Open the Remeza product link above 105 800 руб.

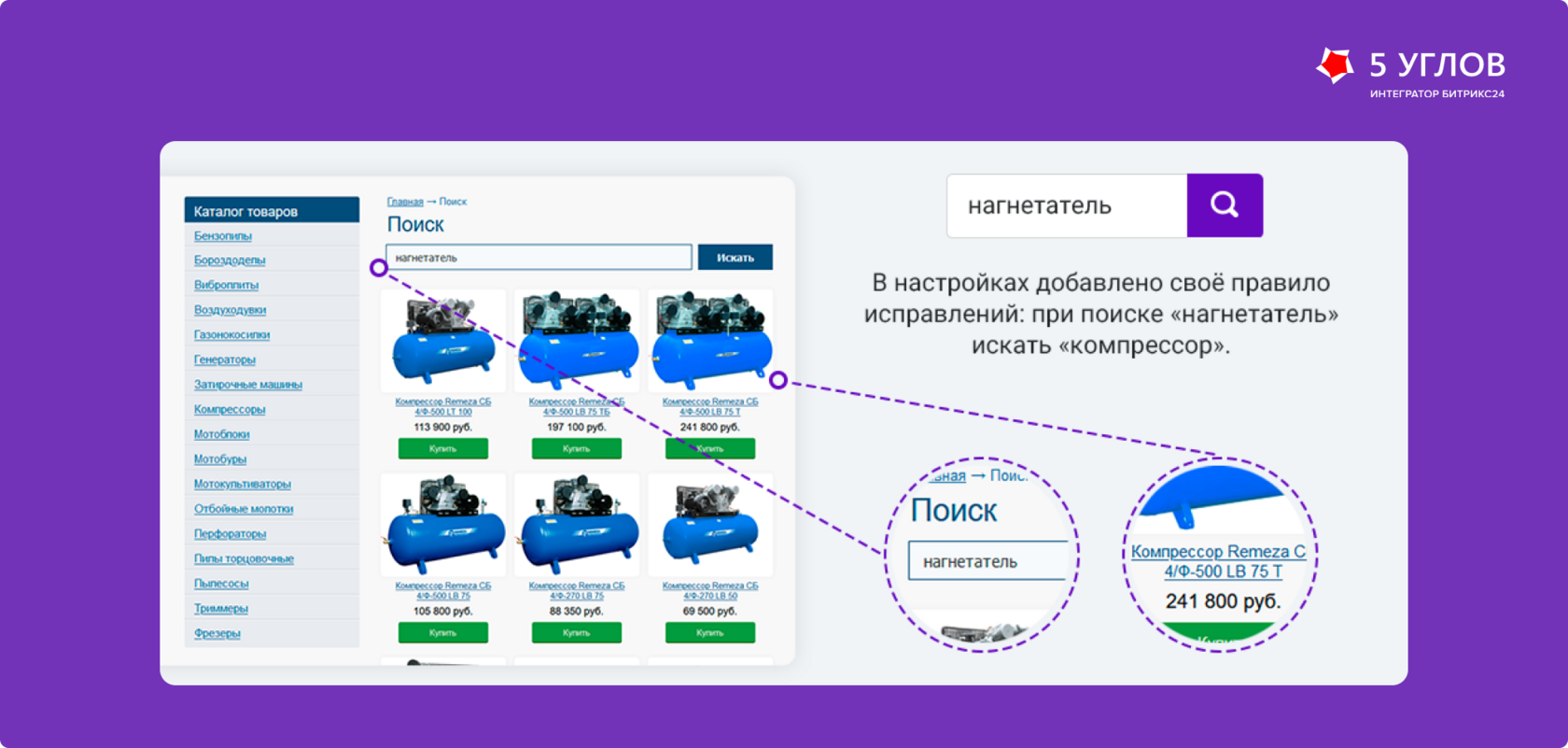tap(443, 590)
